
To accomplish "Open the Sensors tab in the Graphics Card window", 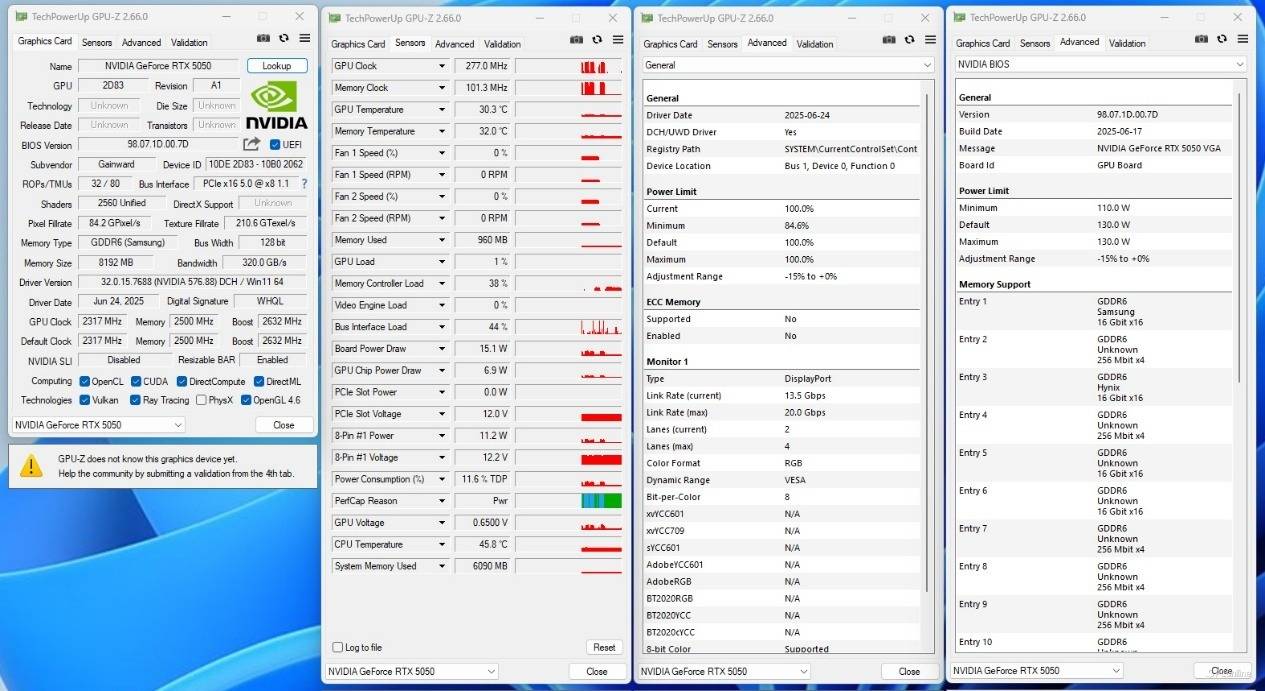I will (97, 43).
